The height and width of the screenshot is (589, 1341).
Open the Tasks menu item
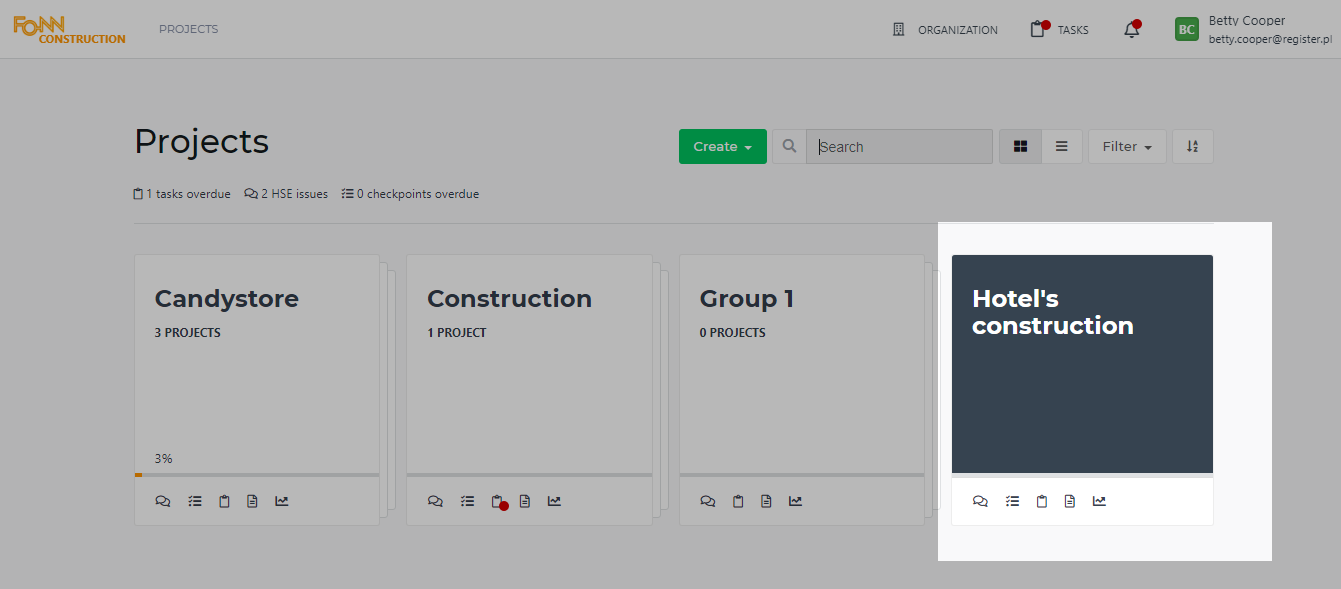click(1060, 30)
